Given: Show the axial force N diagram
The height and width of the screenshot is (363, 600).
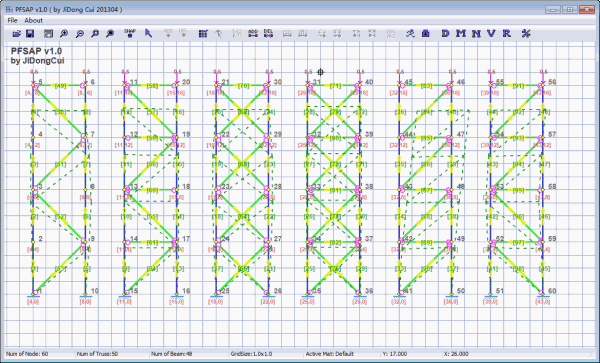Looking at the screenshot, I should tap(476, 34).
